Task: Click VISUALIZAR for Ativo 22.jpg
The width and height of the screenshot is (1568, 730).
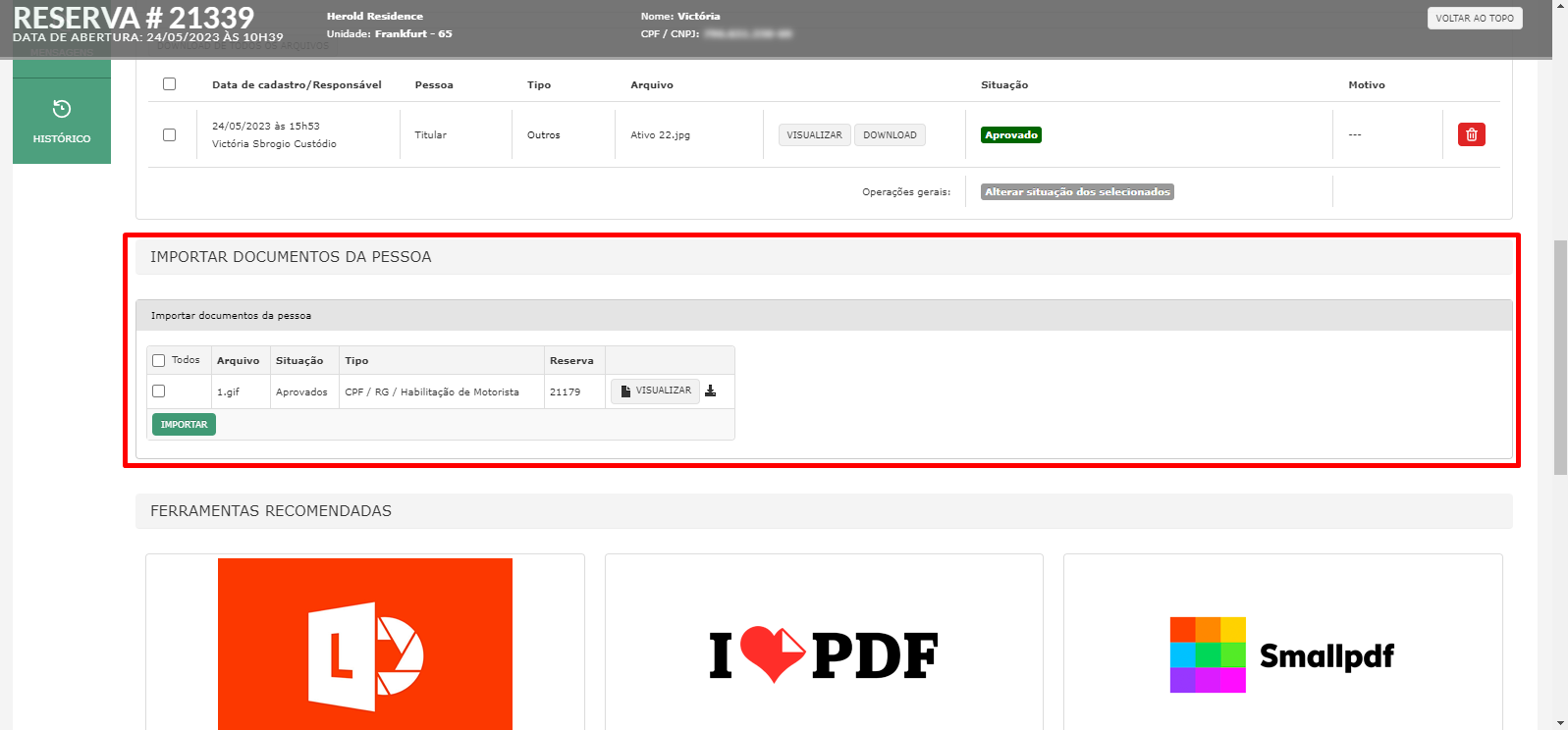Action: click(814, 134)
